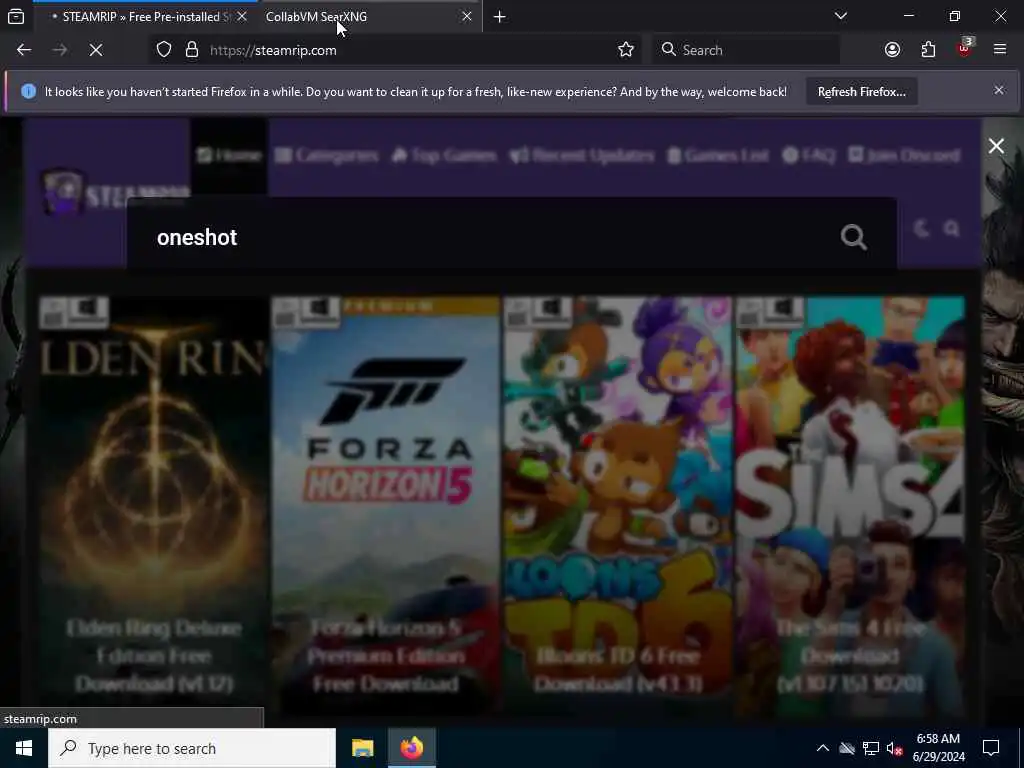Click the network status tray icon
The height and width of the screenshot is (768, 1024).
(x=871, y=748)
